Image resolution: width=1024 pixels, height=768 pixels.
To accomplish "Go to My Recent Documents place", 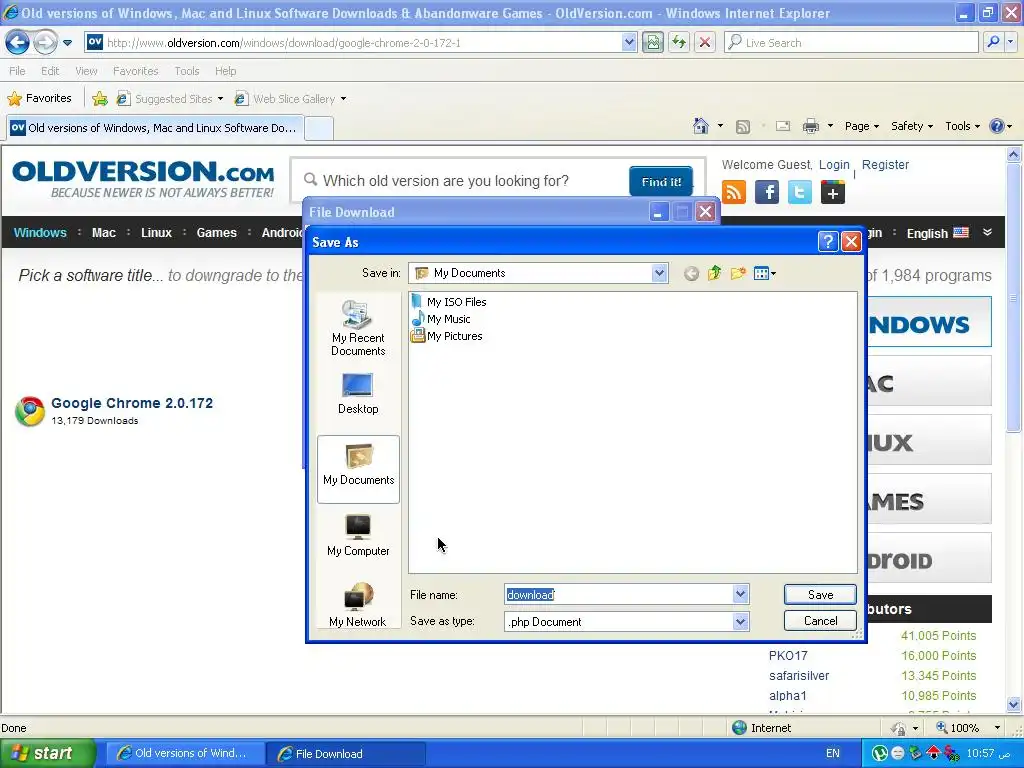I will tap(358, 328).
